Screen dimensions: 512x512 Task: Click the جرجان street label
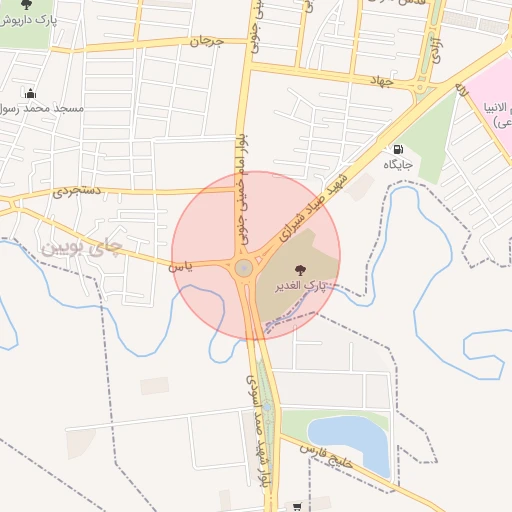point(207,42)
